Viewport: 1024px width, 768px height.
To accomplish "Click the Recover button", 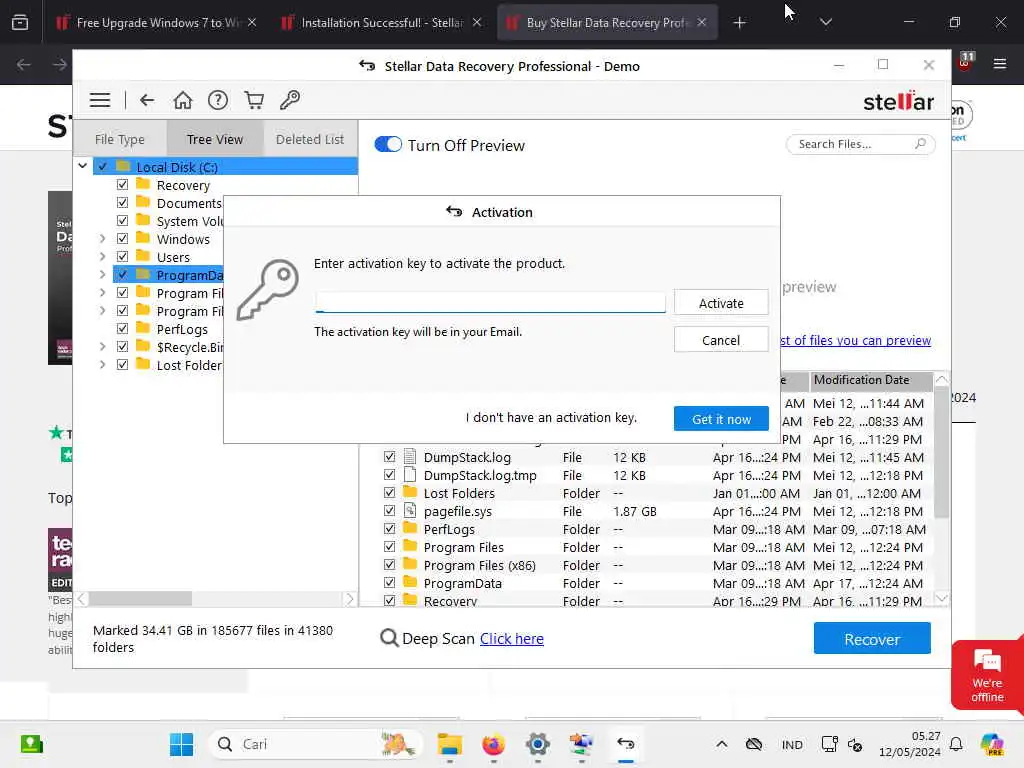I will (x=872, y=639).
